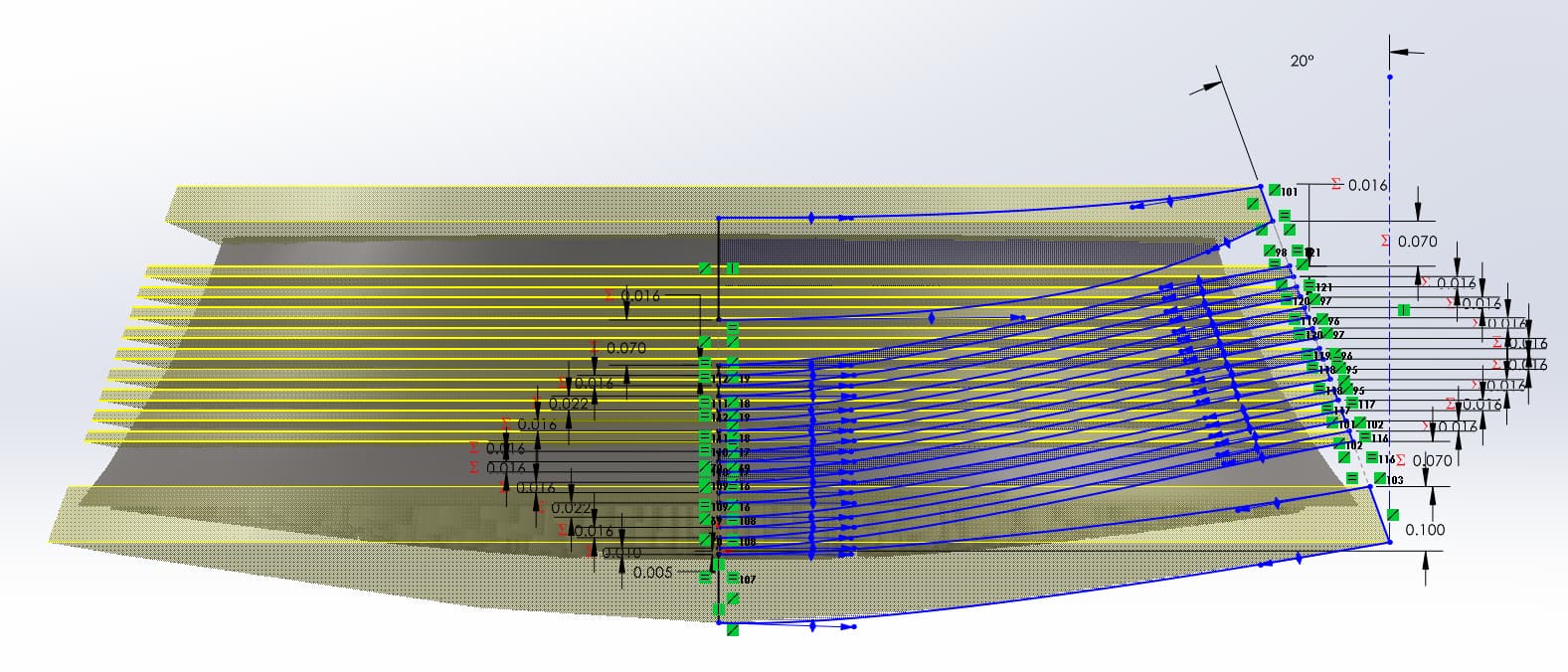This screenshot has height=672, width=1568.
Task: Select the topmost 0.016 dimension on the left
Action: [639, 295]
